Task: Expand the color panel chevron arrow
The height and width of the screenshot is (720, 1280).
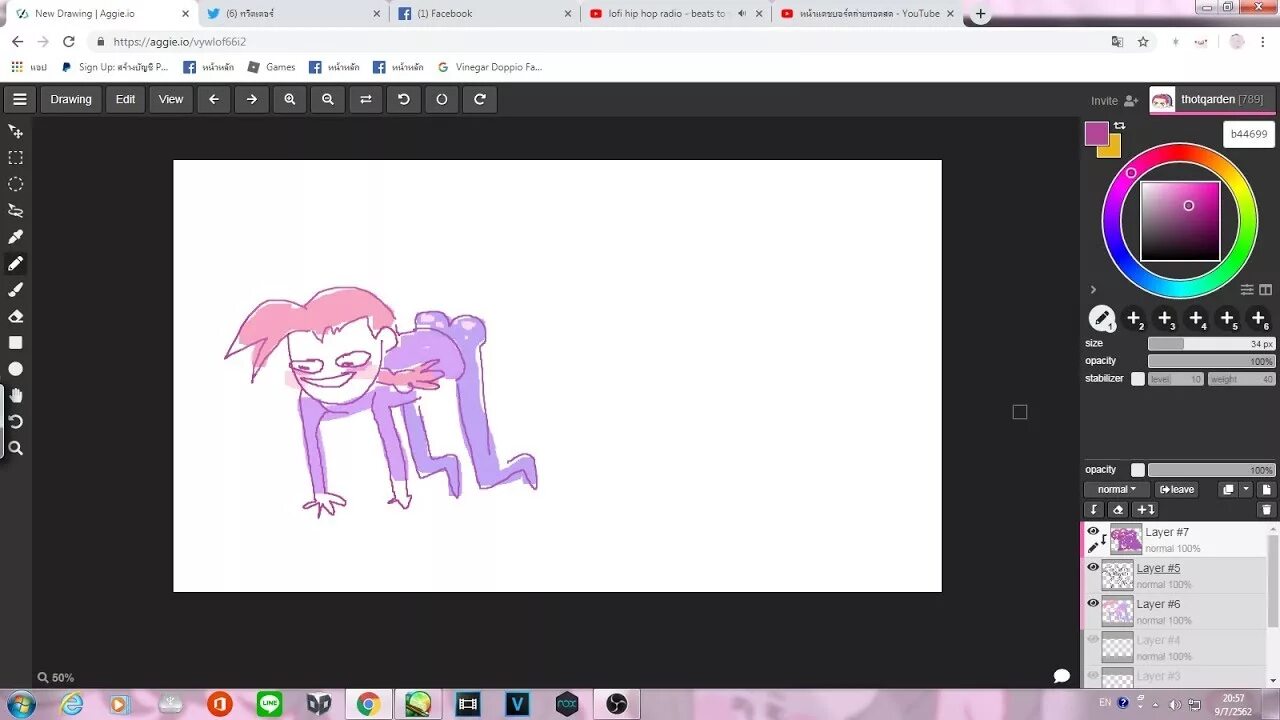Action: [x=1093, y=290]
